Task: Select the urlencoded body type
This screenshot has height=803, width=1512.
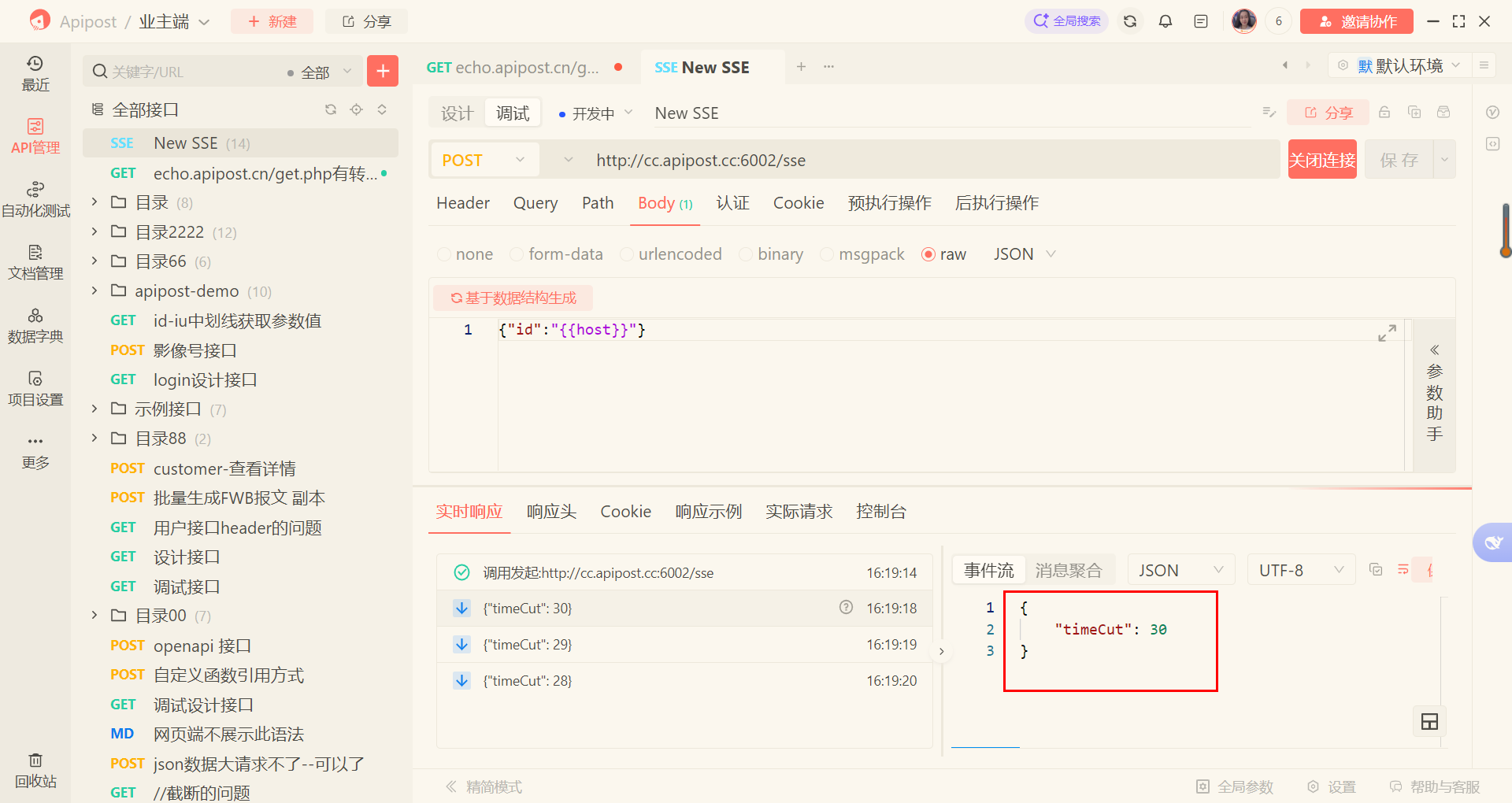Action: tap(671, 254)
